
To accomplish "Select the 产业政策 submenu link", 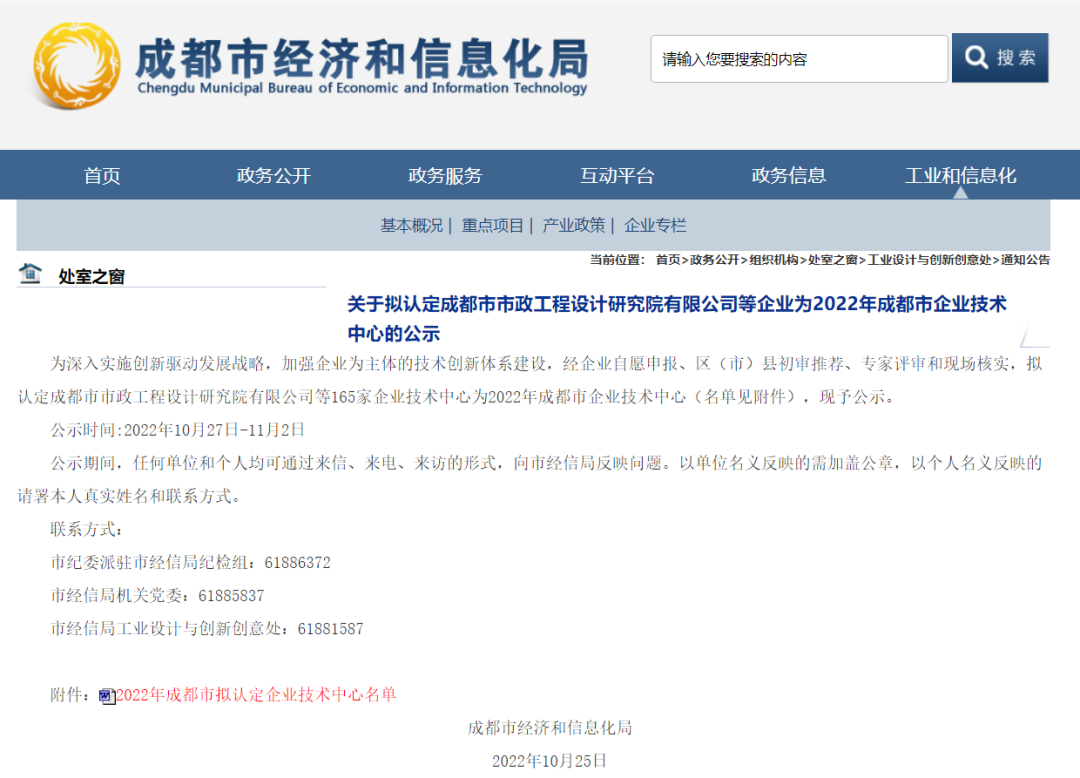I will (x=574, y=225).
